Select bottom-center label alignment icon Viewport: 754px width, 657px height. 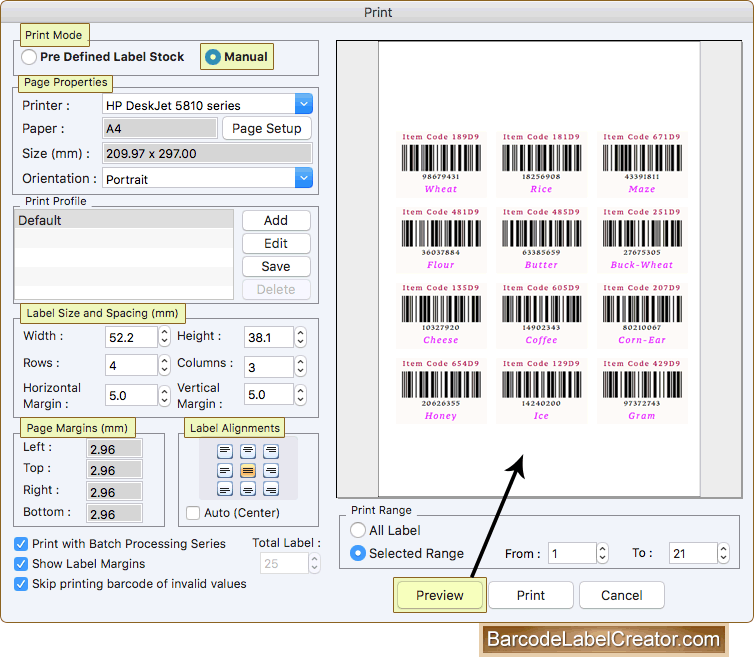(x=248, y=490)
